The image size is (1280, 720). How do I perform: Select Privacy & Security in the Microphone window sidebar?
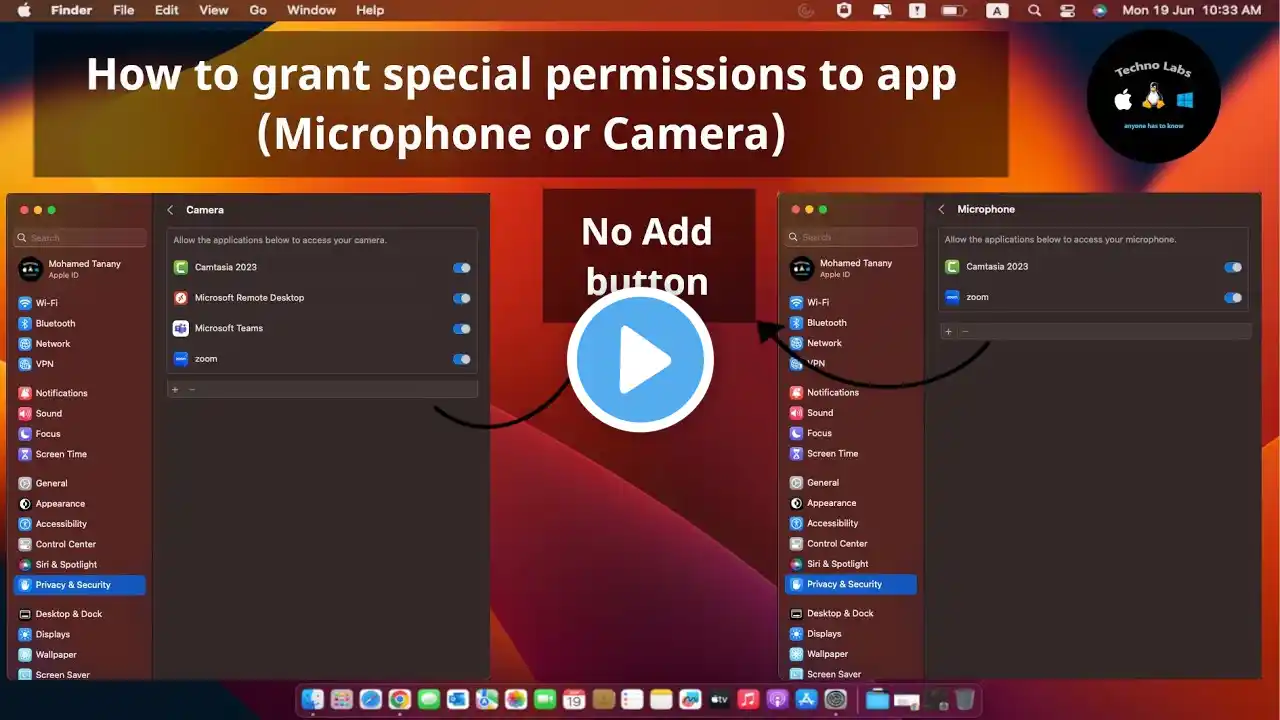pos(852,584)
